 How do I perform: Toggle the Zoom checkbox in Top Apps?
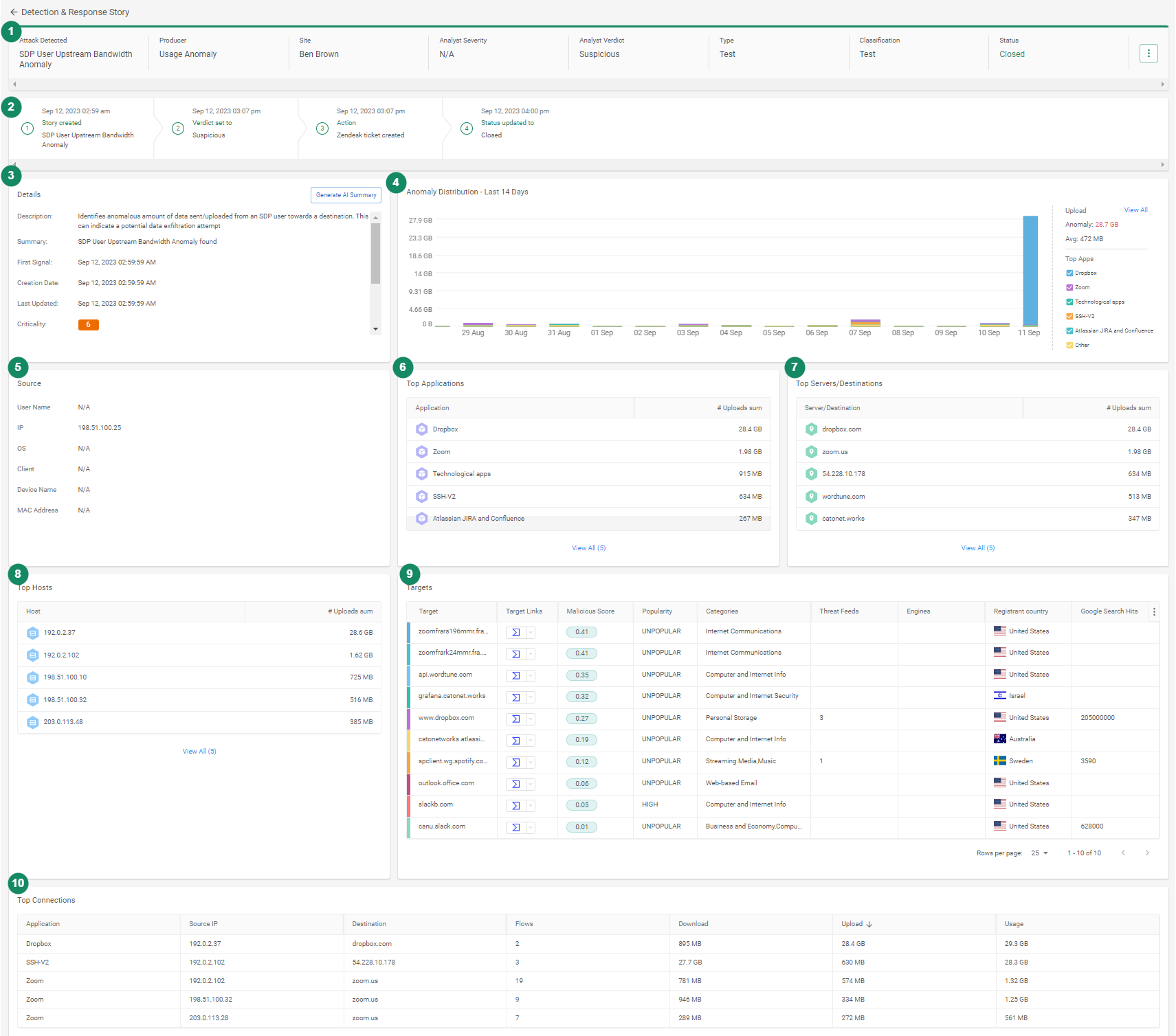[x=1069, y=287]
